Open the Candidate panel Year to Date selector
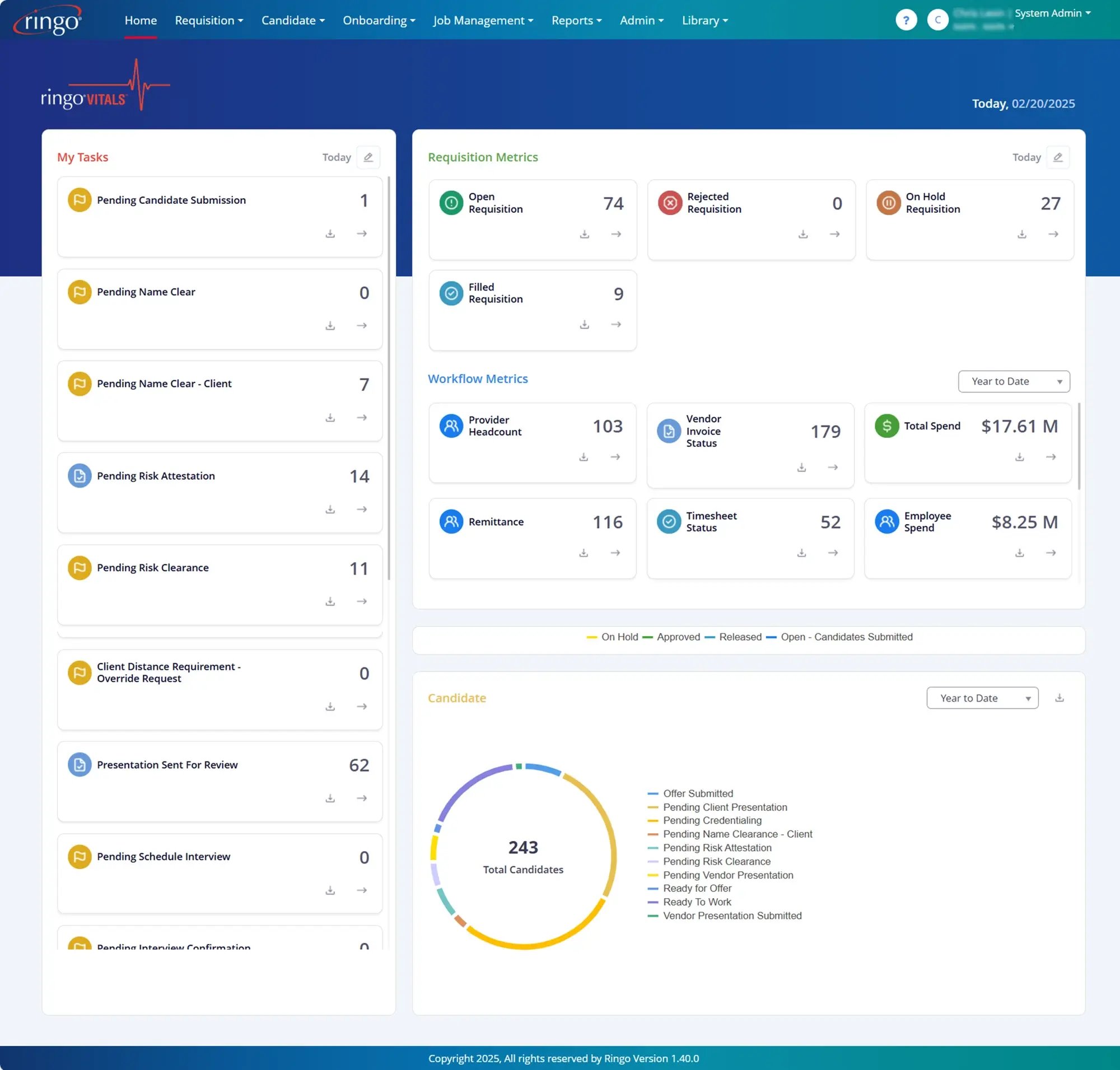The width and height of the screenshot is (1120, 1070). 982,698
